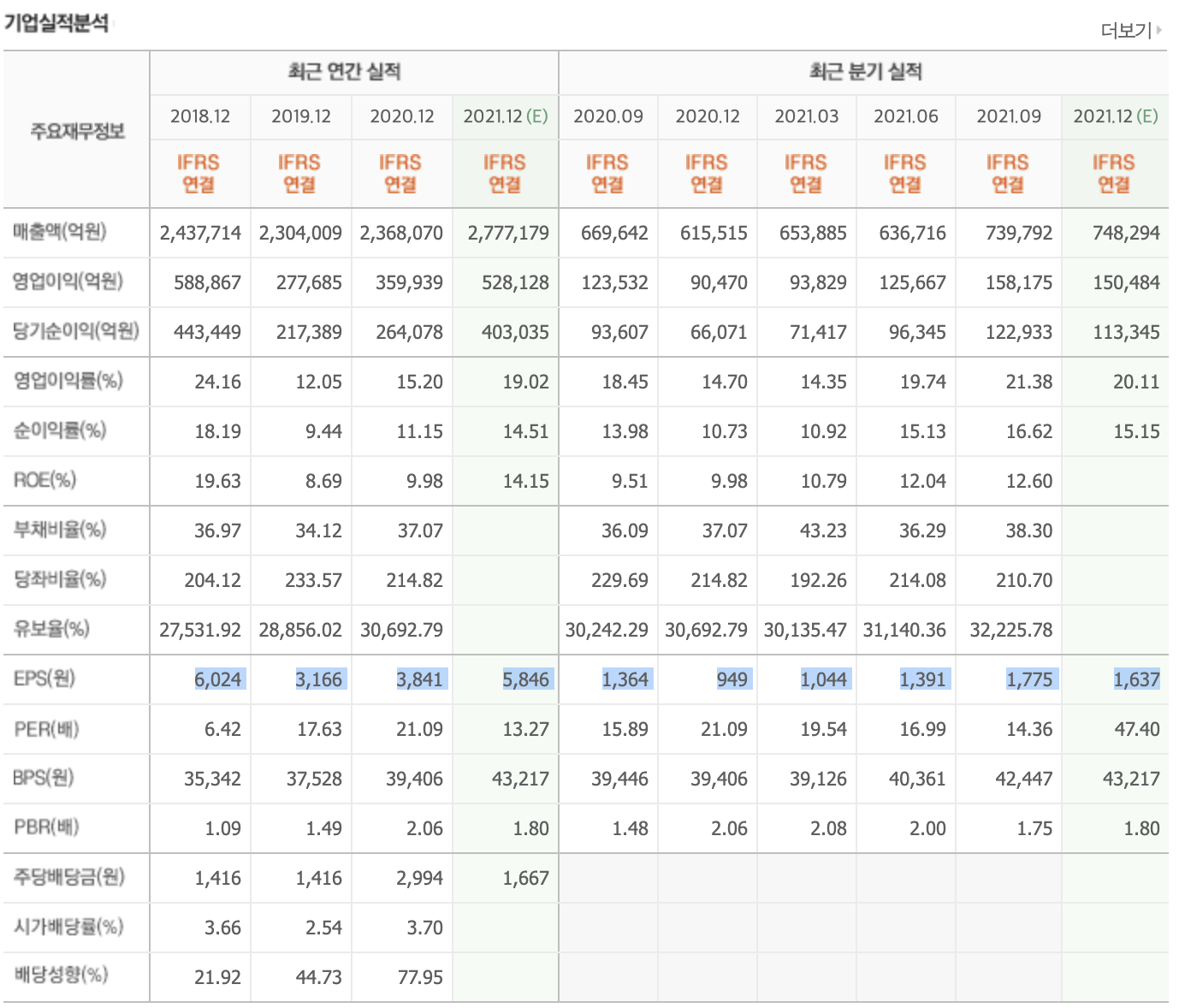Click the PER value 47.40
The image size is (1179, 1008).
pyautogui.click(x=1137, y=729)
